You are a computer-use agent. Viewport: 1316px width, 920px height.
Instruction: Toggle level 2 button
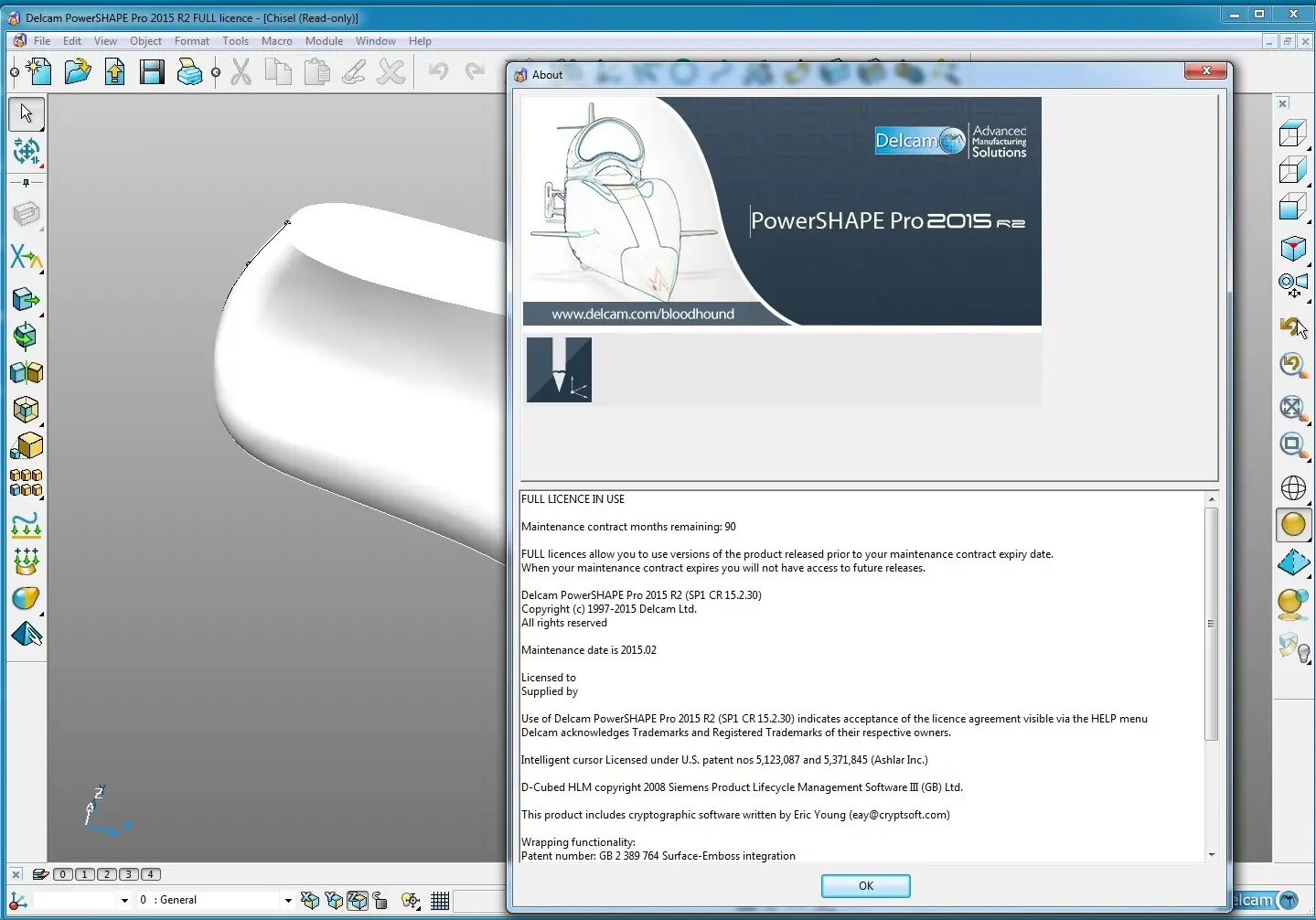(107, 874)
